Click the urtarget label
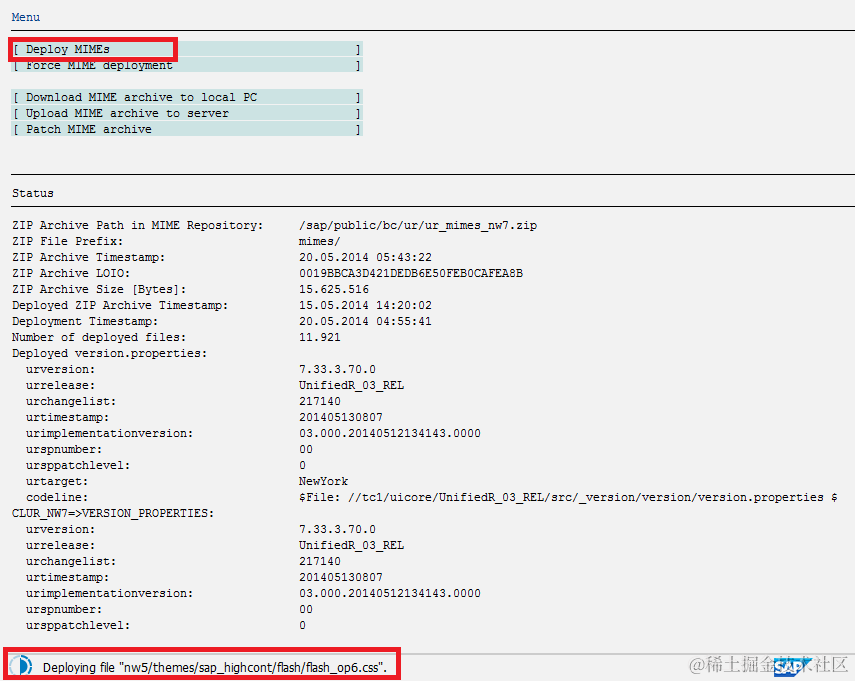This screenshot has height=681, width=855. tap(57, 481)
